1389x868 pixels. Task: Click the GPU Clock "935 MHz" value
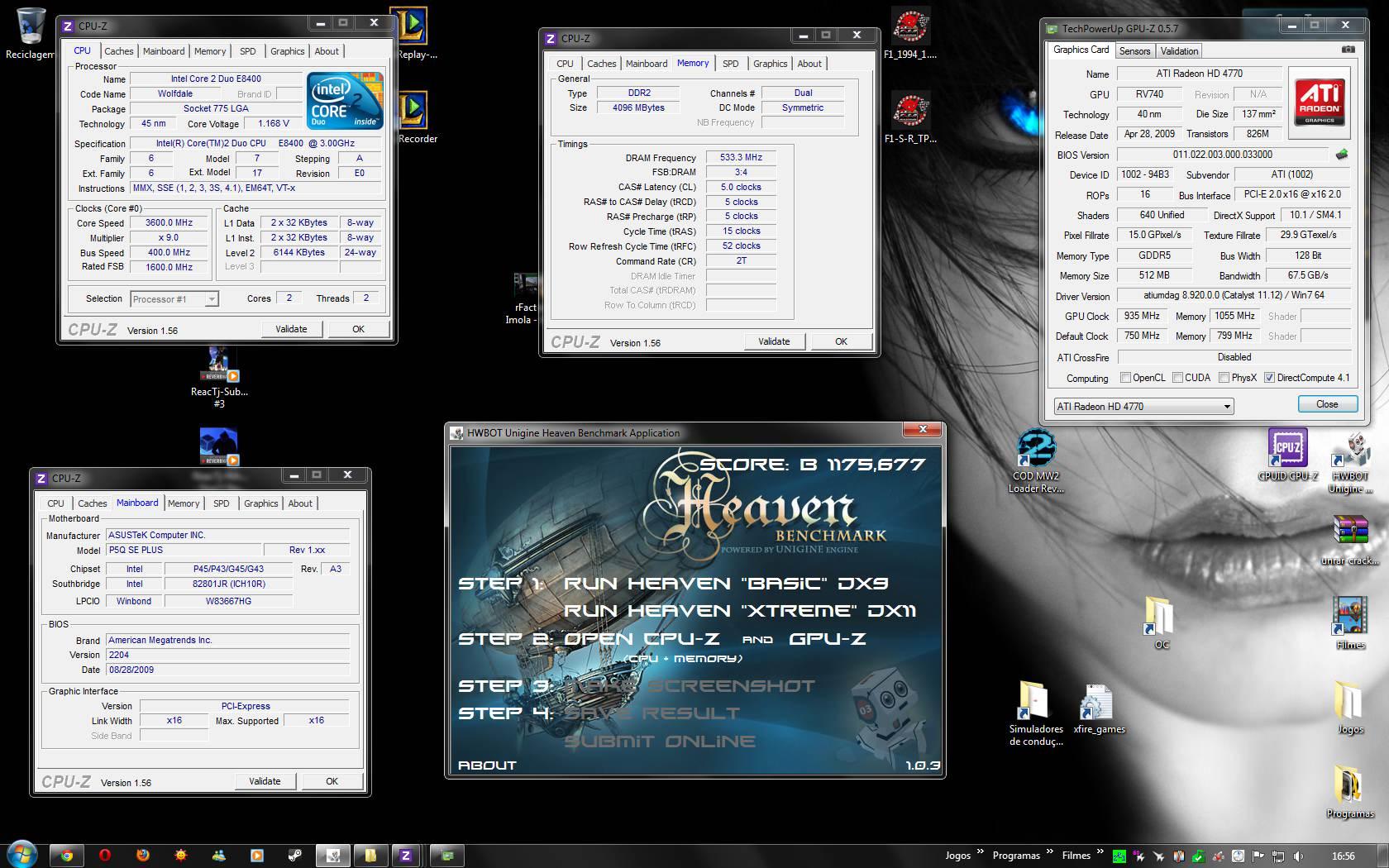1142,316
